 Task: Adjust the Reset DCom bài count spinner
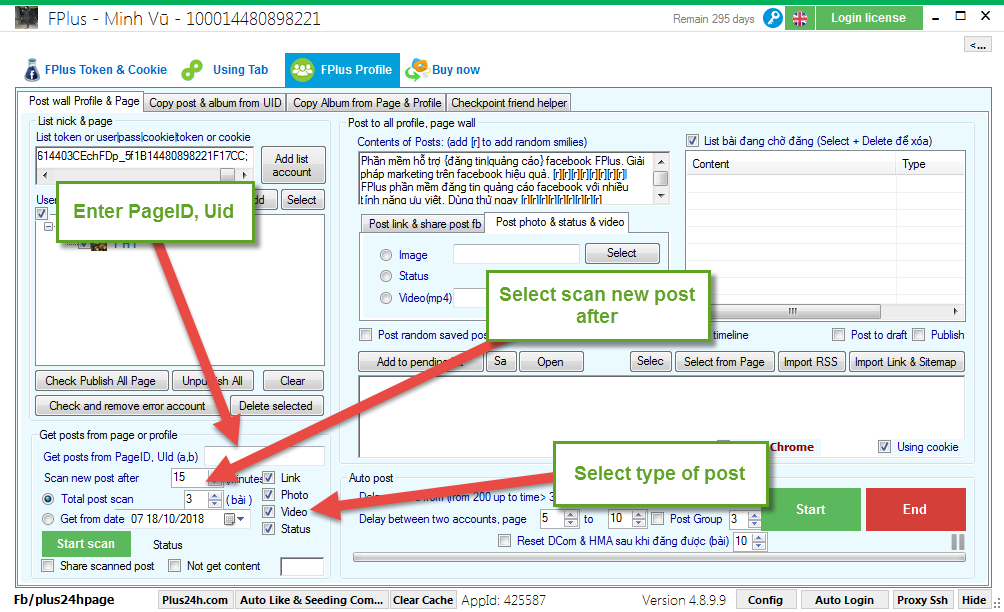click(759, 542)
